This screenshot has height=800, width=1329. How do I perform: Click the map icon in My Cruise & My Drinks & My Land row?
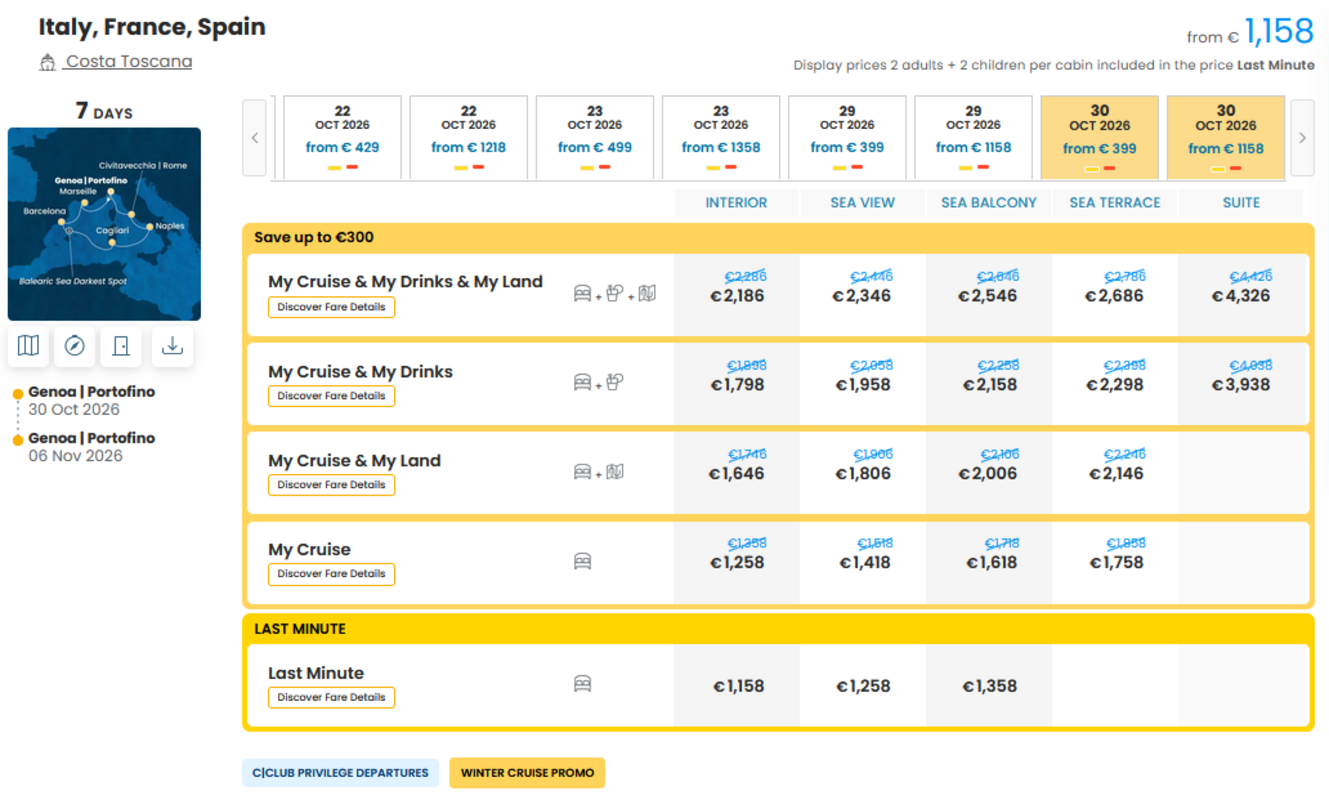tap(647, 293)
